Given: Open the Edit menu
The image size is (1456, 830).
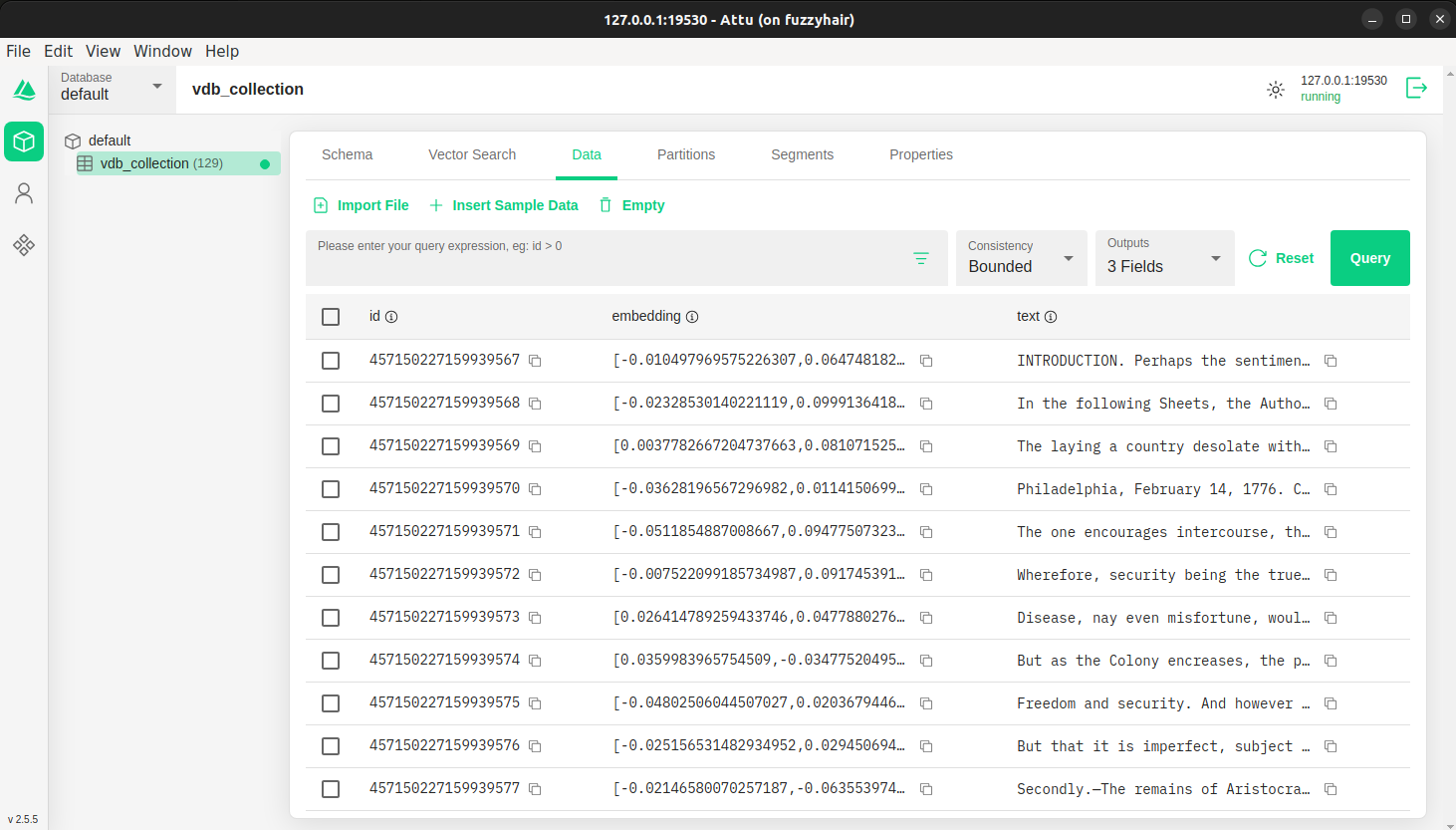Looking at the screenshot, I should [x=58, y=51].
